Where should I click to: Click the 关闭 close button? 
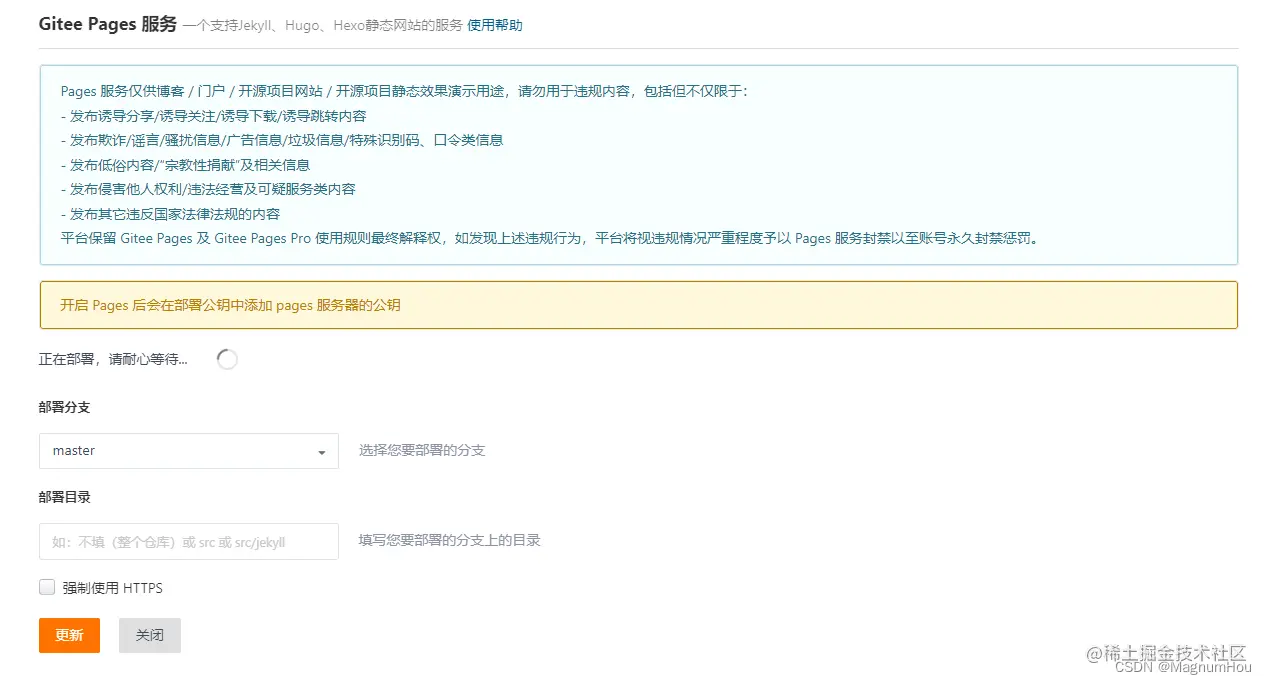click(149, 635)
